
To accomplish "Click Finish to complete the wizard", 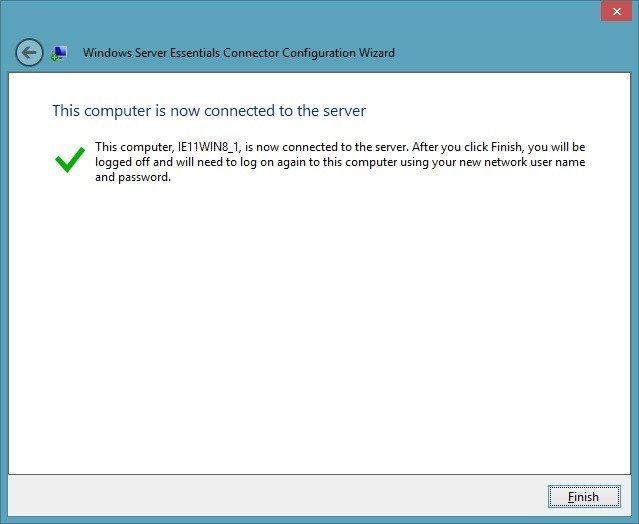I will pos(584,497).
